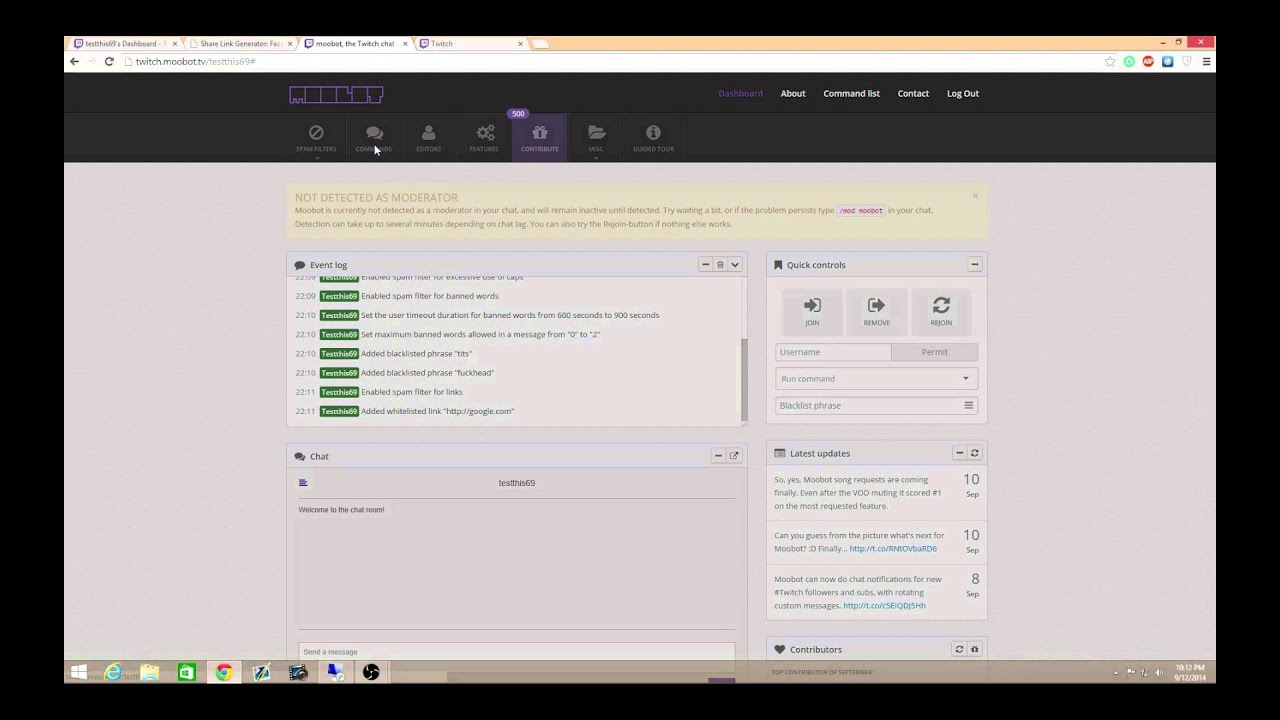The image size is (1280, 720).
Task: Click the 500 contribute badge
Action: pyautogui.click(x=518, y=114)
